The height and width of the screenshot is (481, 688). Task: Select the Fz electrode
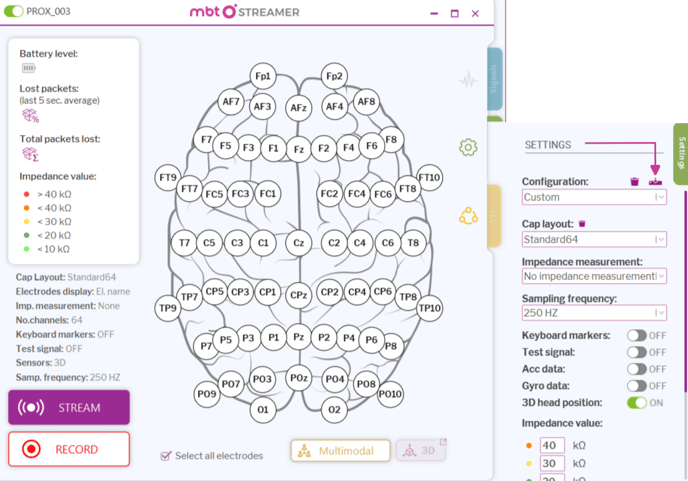[298, 149]
